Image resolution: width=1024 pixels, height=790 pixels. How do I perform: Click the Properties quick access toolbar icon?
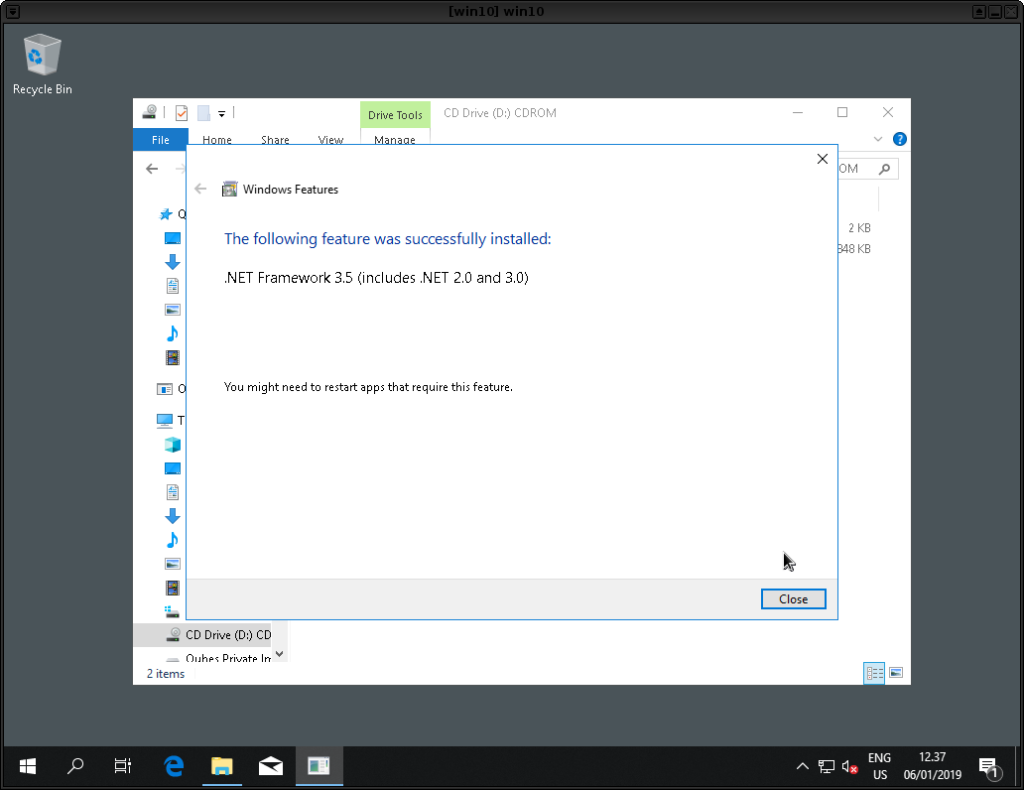[x=182, y=113]
